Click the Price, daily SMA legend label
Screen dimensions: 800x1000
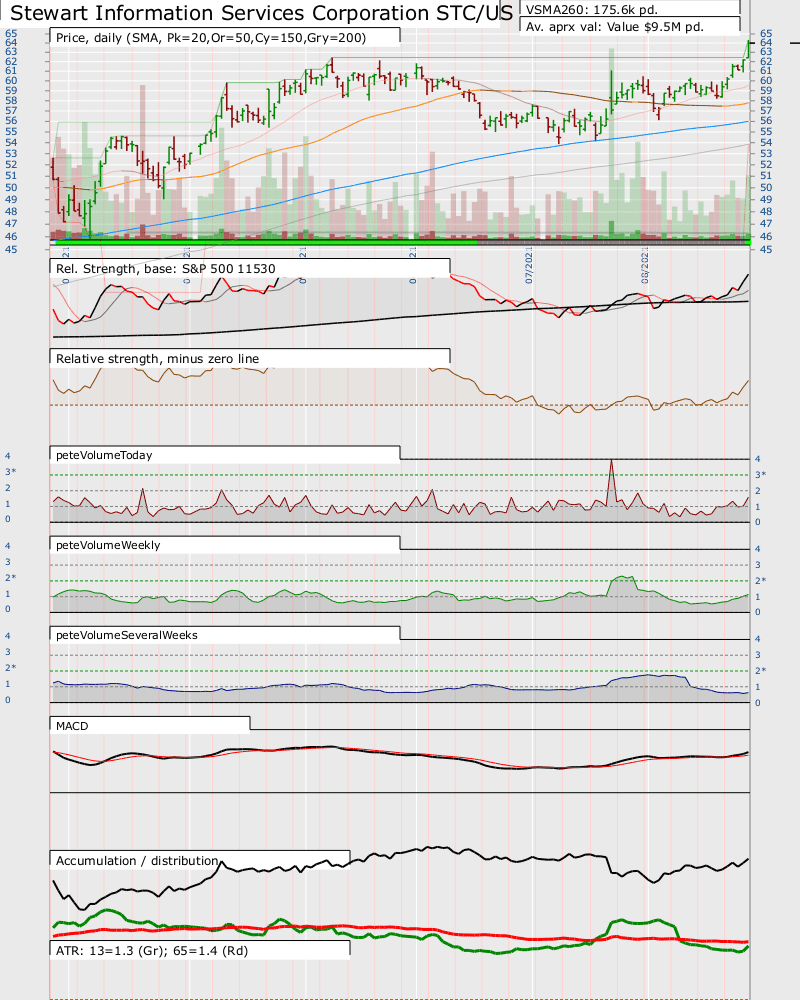click(211, 38)
